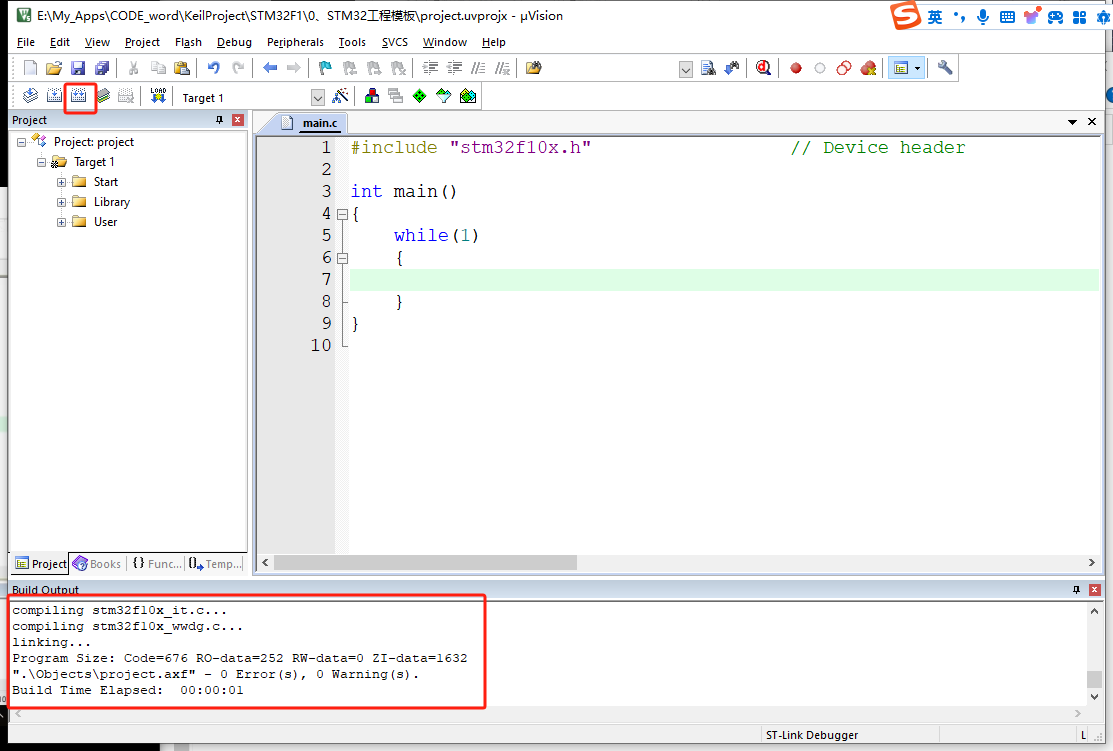Download code to flash with LOAD
Image resolution: width=1113 pixels, height=751 pixels.
tap(158, 96)
